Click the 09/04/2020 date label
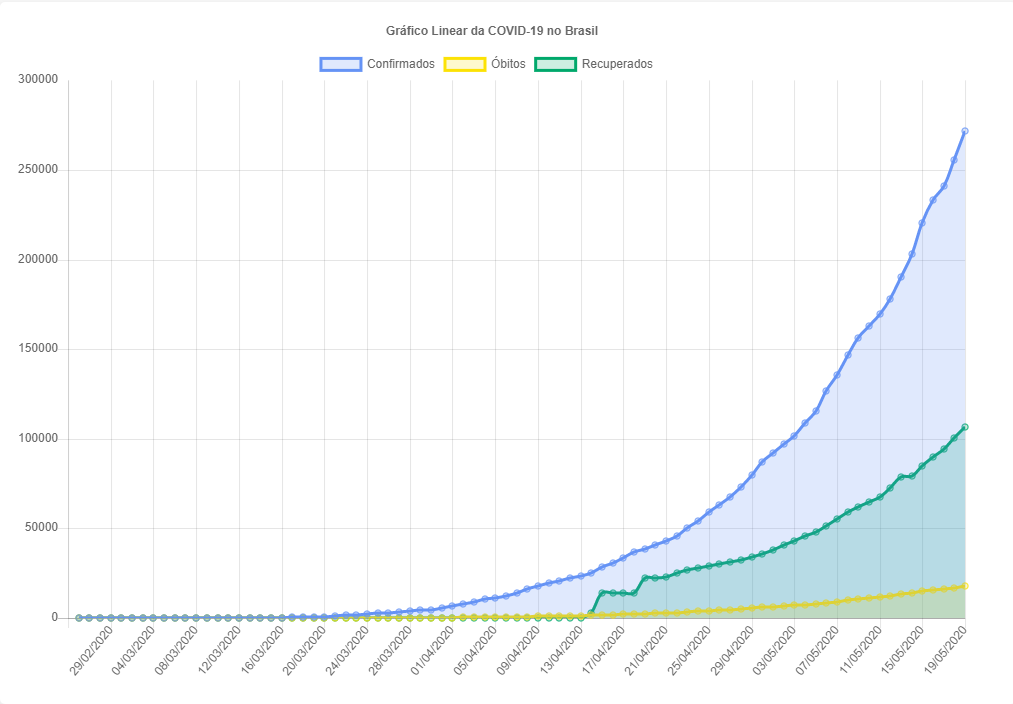 (x=517, y=650)
